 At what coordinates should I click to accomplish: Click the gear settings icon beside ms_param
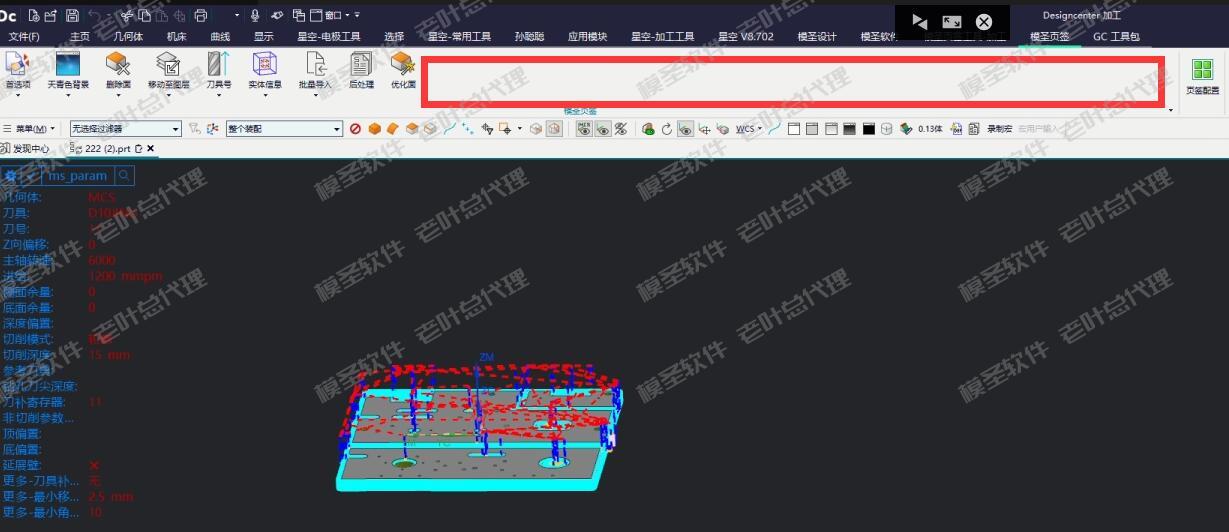12,175
